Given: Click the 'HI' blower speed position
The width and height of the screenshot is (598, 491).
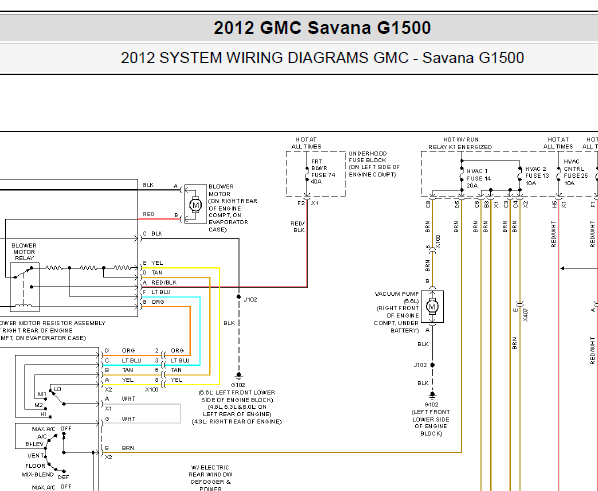Looking at the screenshot, I should [43, 414].
